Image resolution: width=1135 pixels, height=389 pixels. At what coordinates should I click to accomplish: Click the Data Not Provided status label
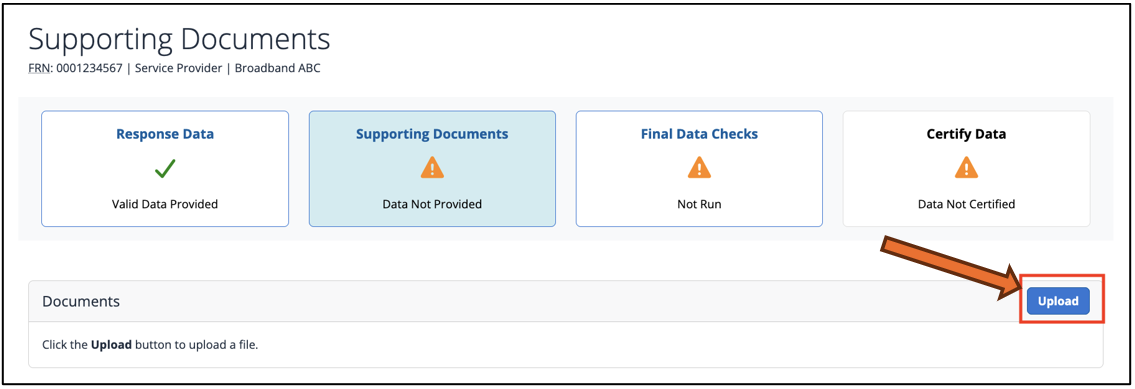coord(432,204)
